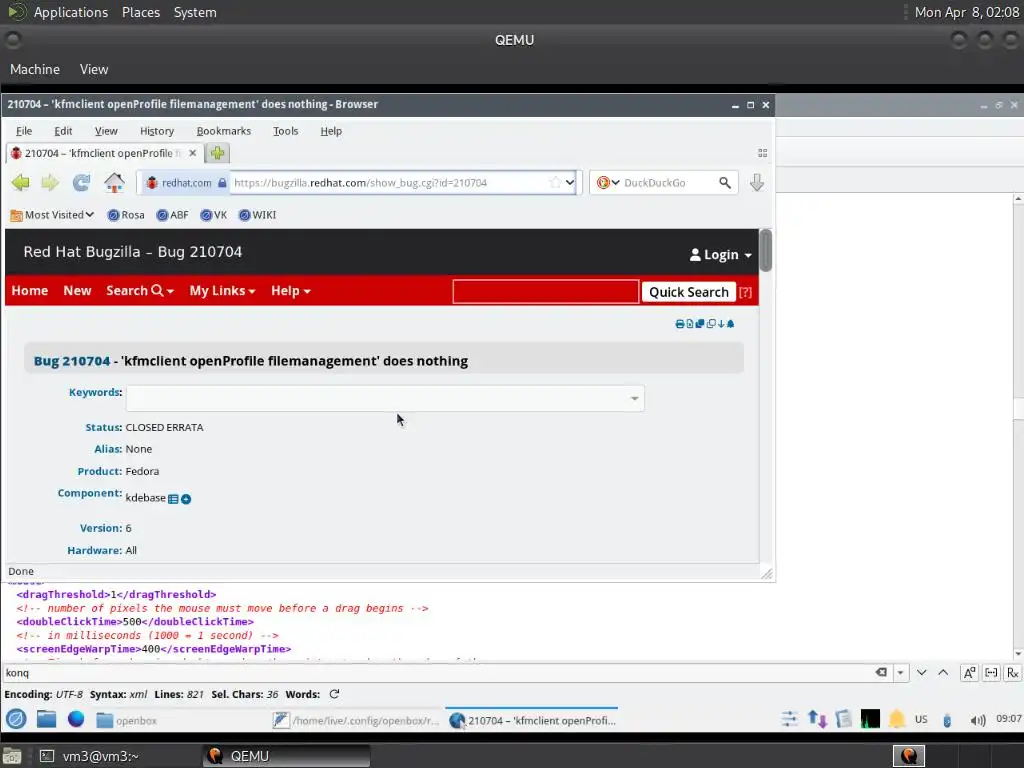This screenshot has width=1024, height=768.
Task: Click the bell notification icon on bug page
Action: coord(730,324)
